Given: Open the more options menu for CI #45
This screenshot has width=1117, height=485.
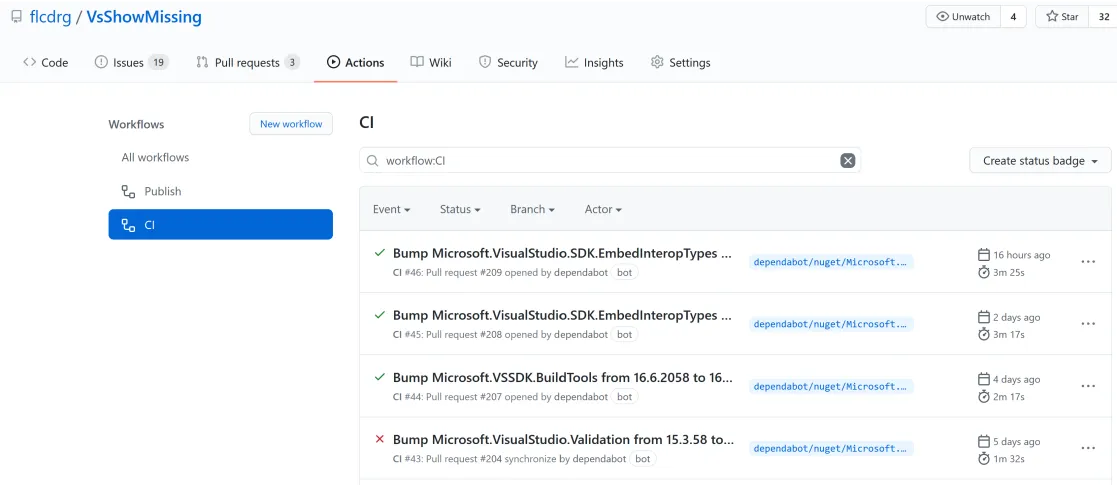Looking at the screenshot, I should click(x=1088, y=323).
